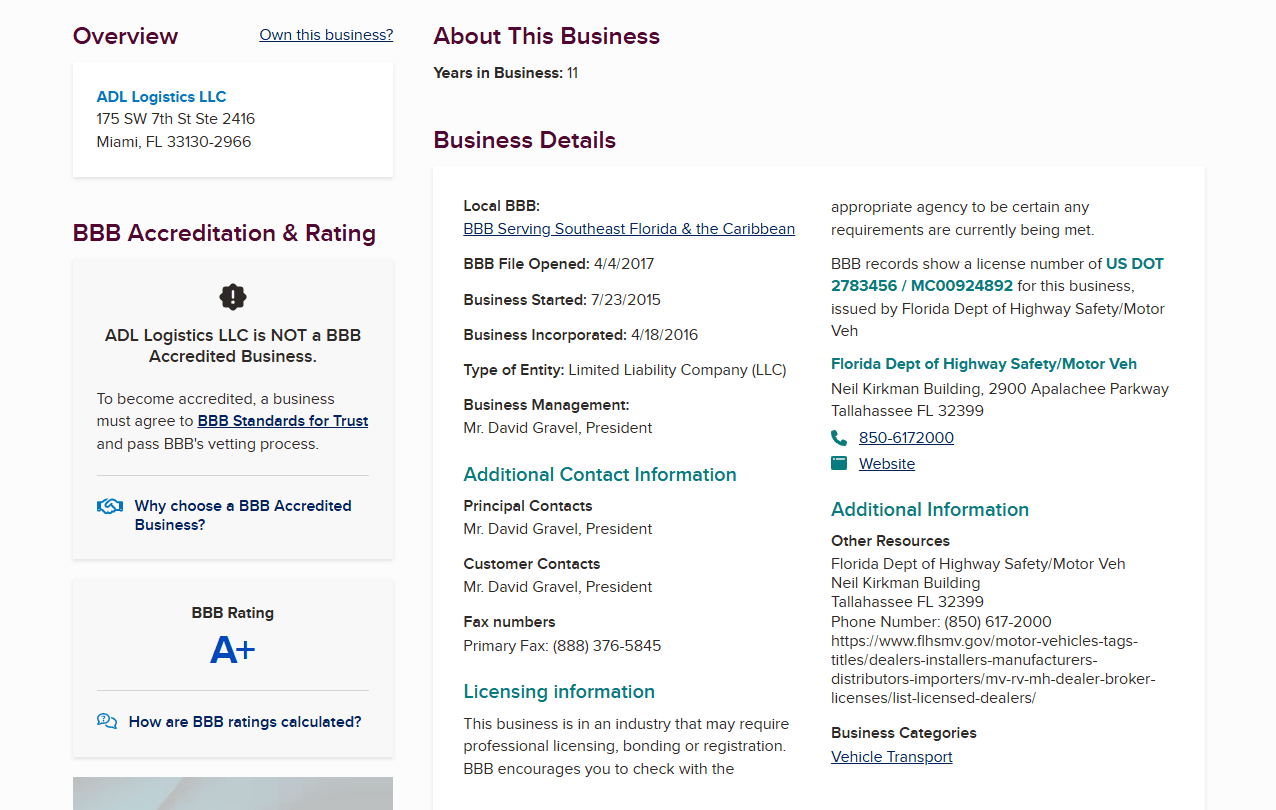
Task: Open the ADL Logistics LLC business name link
Action: (x=161, y=97)
